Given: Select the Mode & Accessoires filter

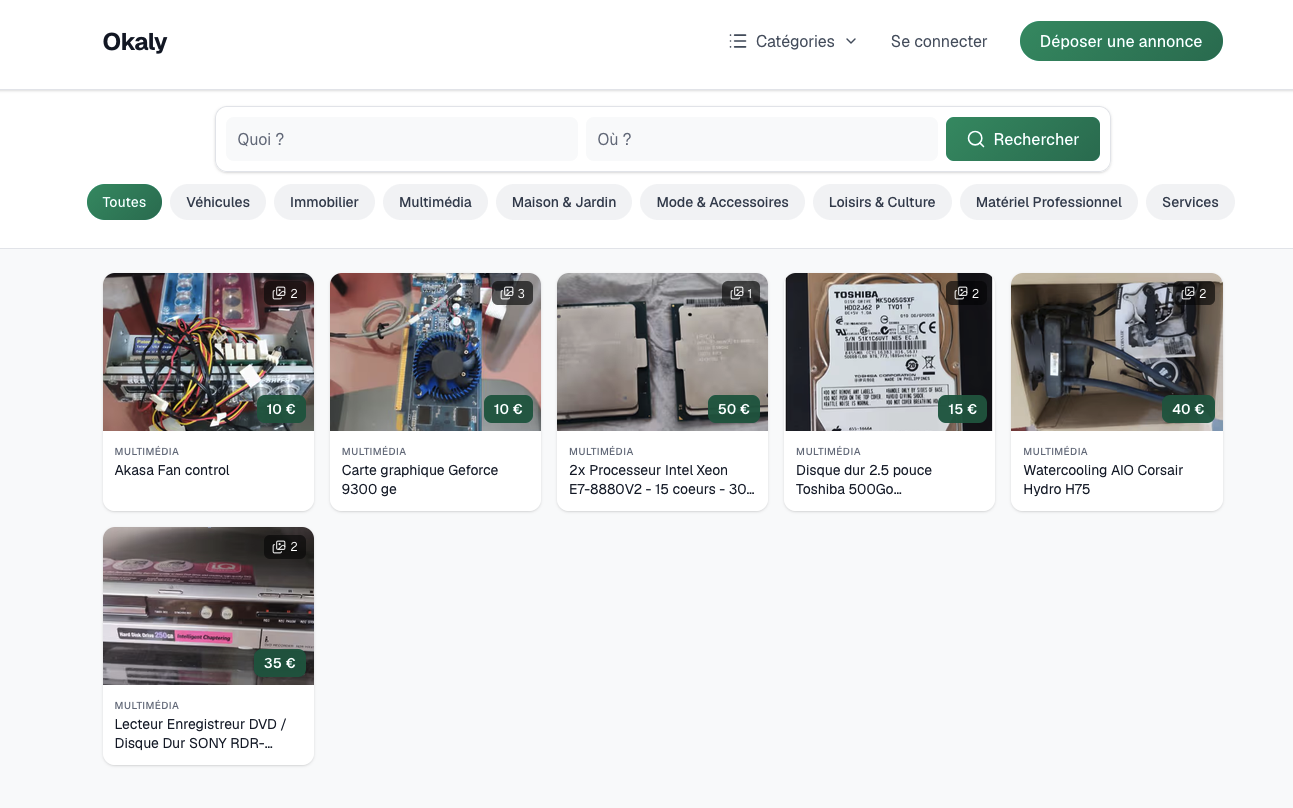Looking at the screenshot, I should (x=722, y=202).
